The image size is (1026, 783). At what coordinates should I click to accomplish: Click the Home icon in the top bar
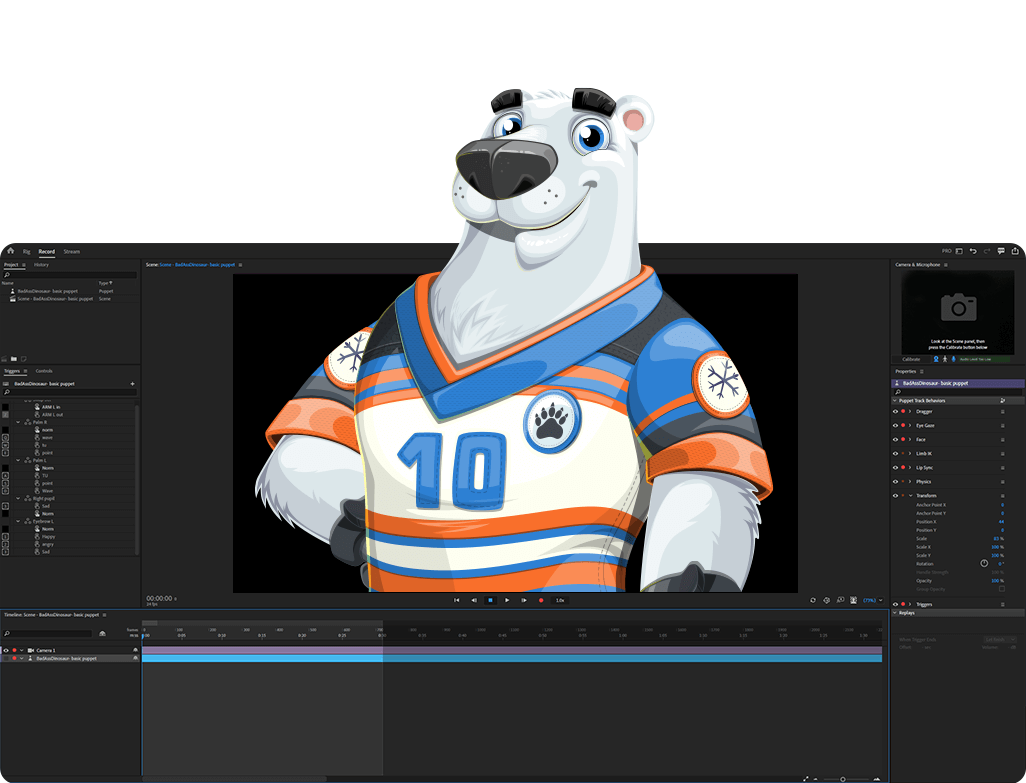[10, 251]
